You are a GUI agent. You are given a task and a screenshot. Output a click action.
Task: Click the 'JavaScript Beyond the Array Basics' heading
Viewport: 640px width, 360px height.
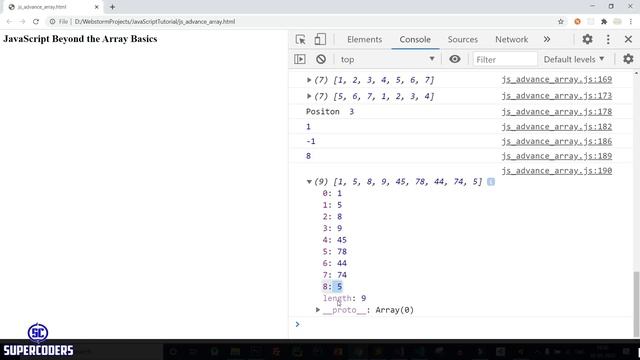pos(80,39)
